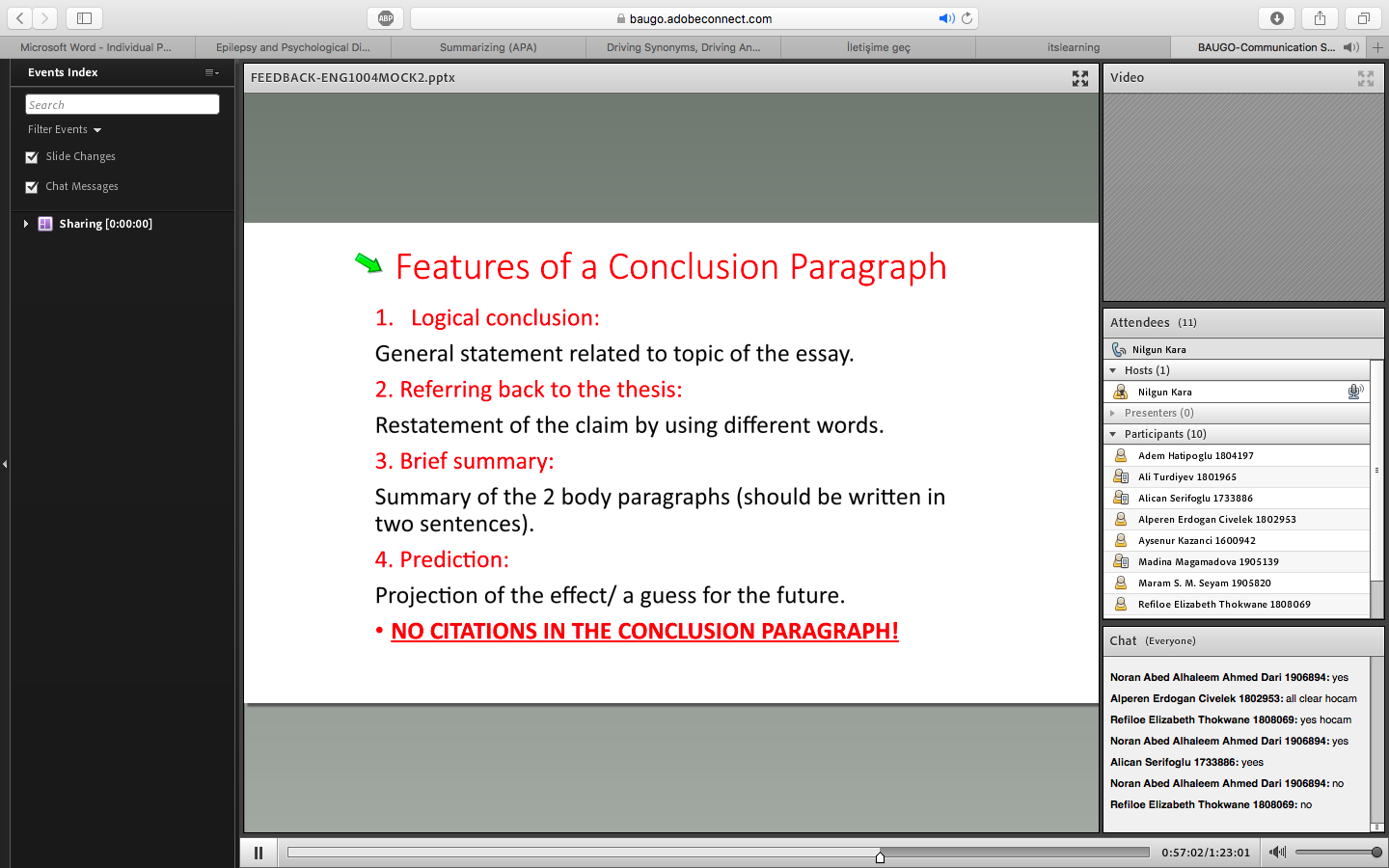Screen dimensions: 1389x868
Task: Maximize the Video pod
Action: pyautogui.click(x=1366, y=79)
